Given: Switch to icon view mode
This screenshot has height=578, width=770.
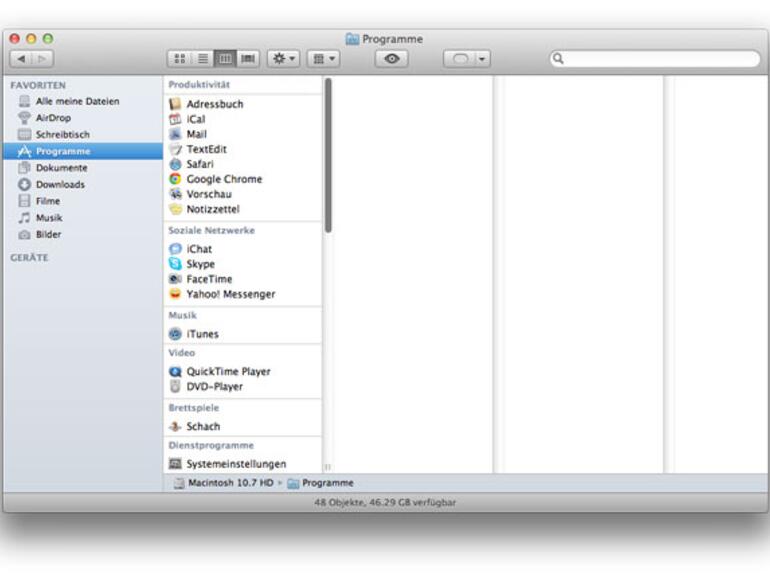Looking at the screenshot, I should click(179, 59).
